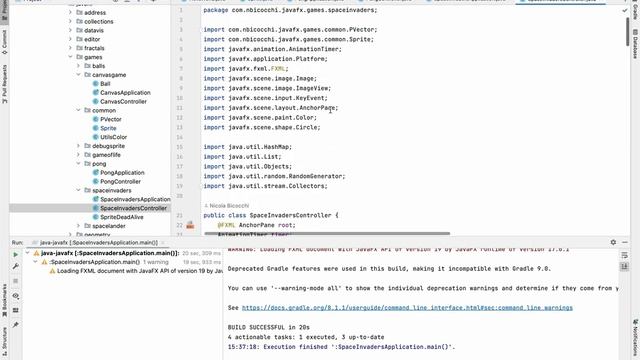The height and width of the screenshot is (360, 640).
Task: Open the Bookmarks tool window
Action: coord(4,300)
